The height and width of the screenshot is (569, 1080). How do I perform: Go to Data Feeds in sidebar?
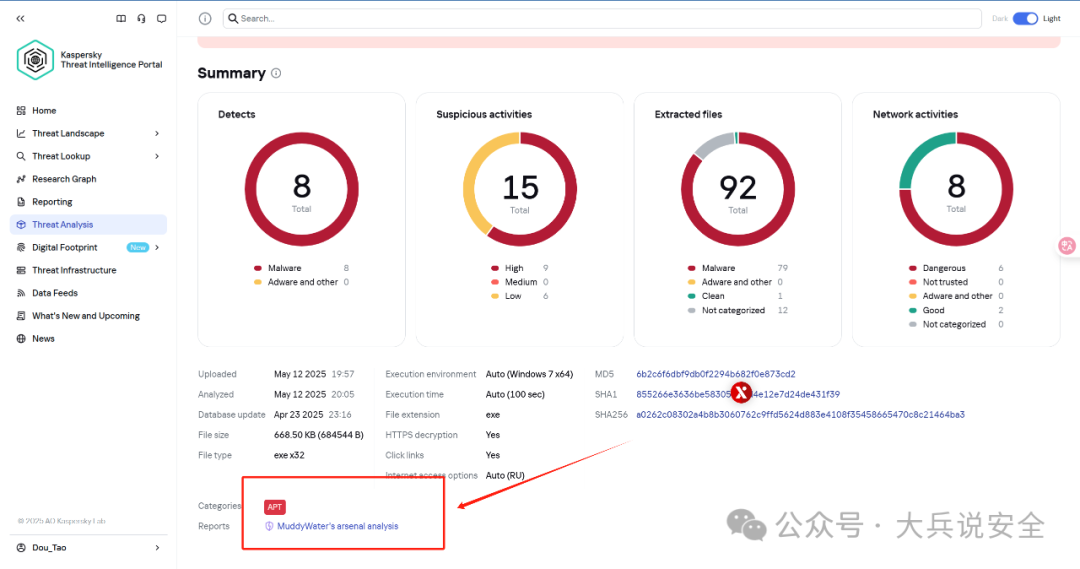[54, 293]
